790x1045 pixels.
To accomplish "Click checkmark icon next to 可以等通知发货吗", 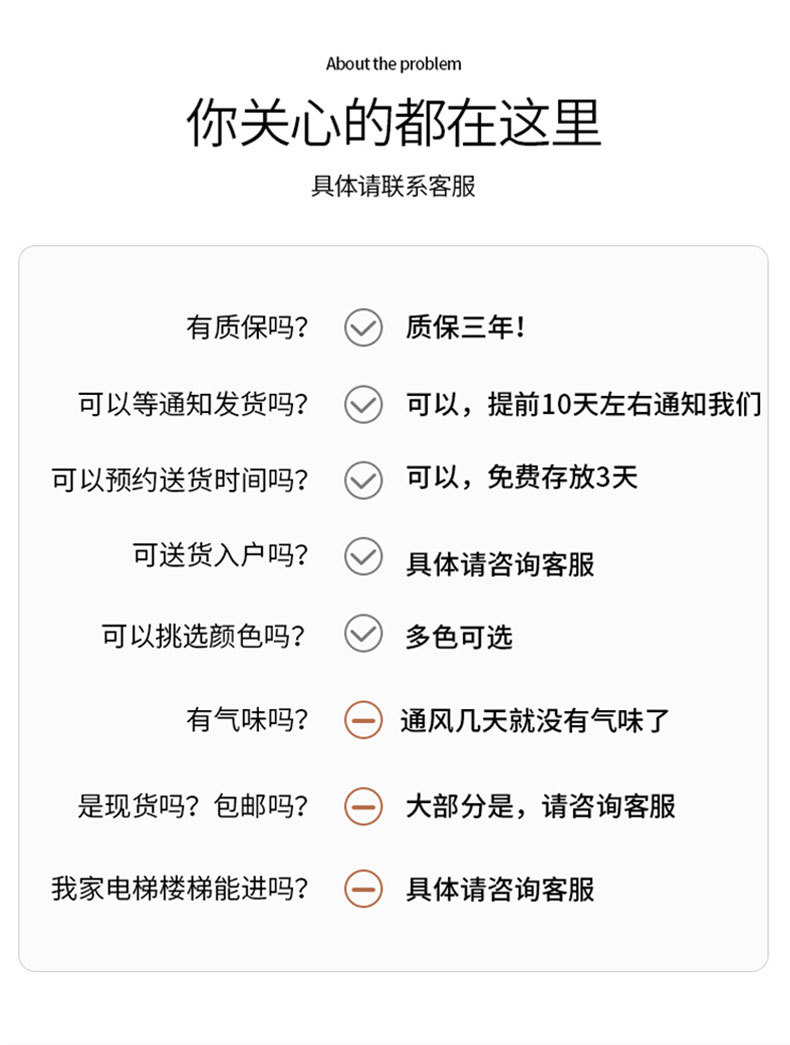I will tap(363, 404).
